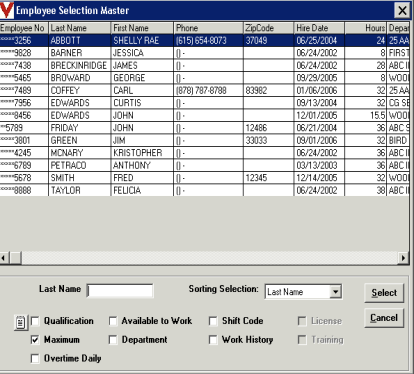
Task: Toggle the Work History checkbox
Action: (x=213, y=340)
